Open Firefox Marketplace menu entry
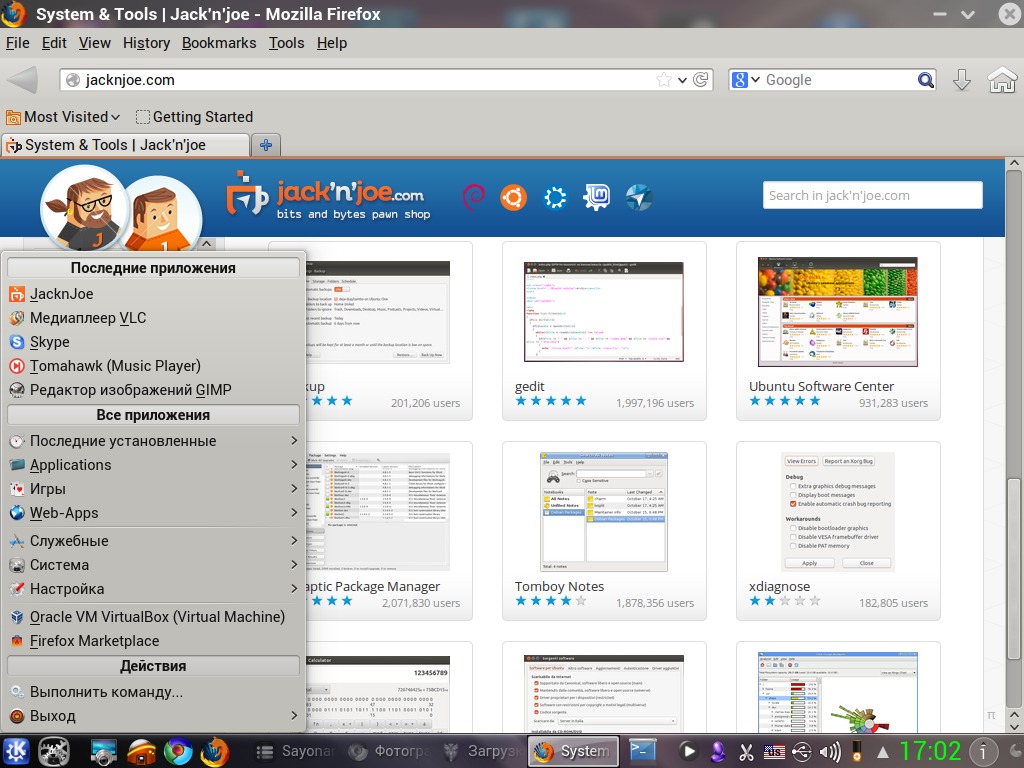Viewport: 1024px width, 768px height. (153, 641)
